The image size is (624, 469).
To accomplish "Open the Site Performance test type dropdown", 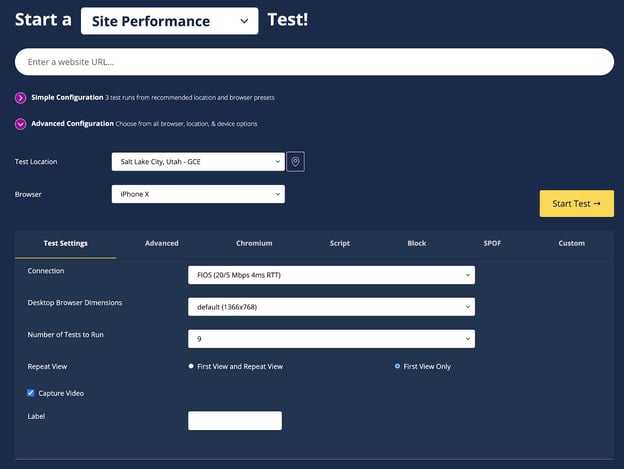I will coord(169,21).
